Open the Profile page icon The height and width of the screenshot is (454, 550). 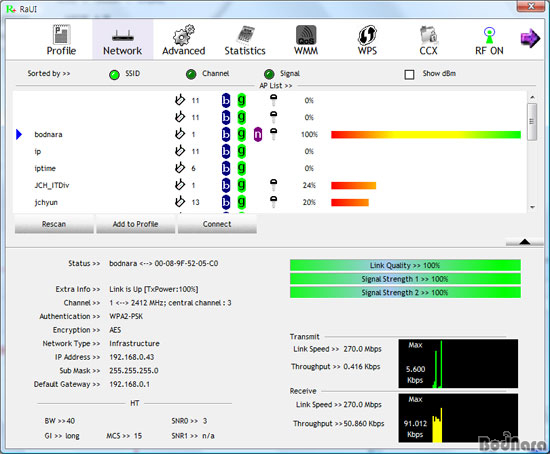click(61, 34)
